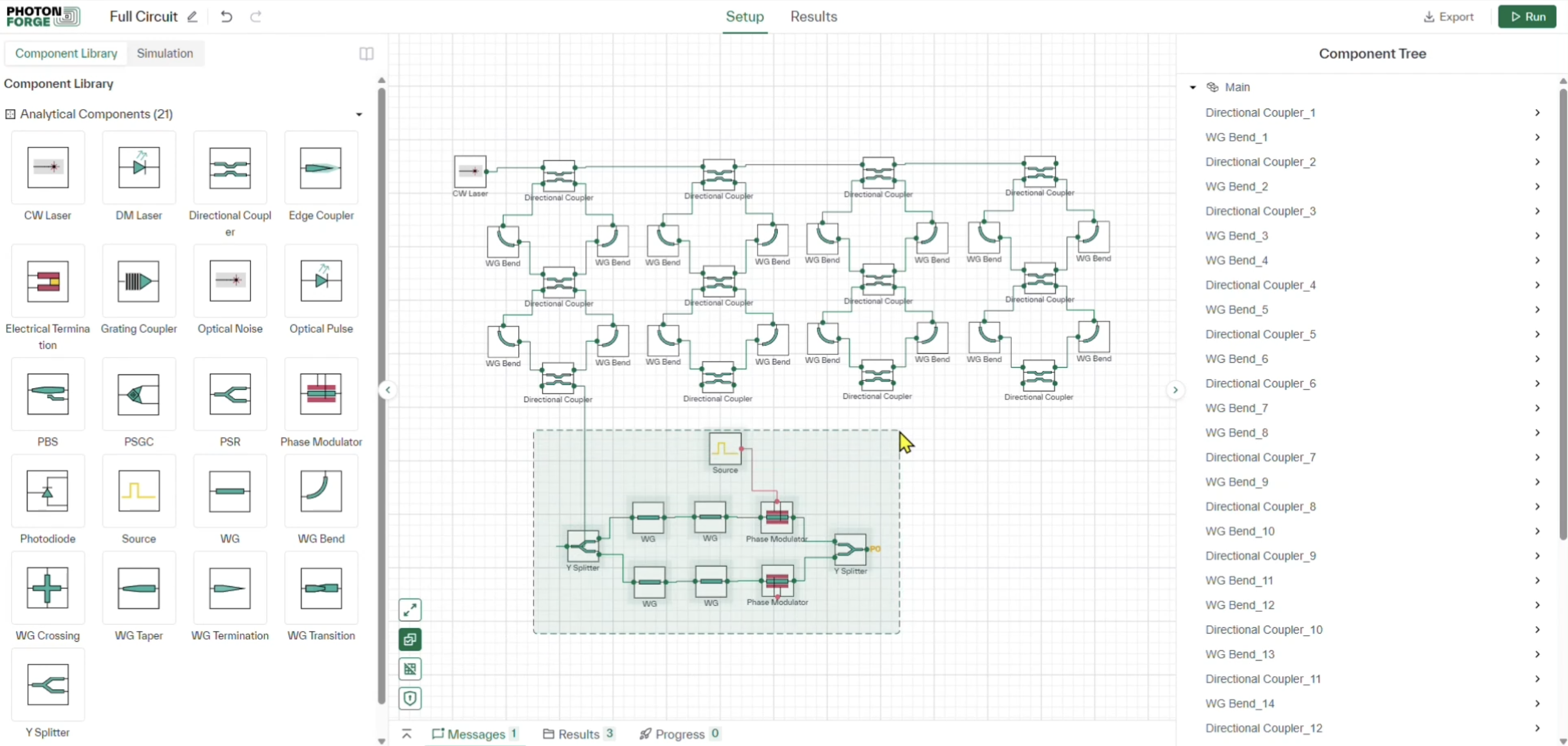The image size is (1568, 746).
Task: Switch to the Simulation tab
Action: click(165, 53)
